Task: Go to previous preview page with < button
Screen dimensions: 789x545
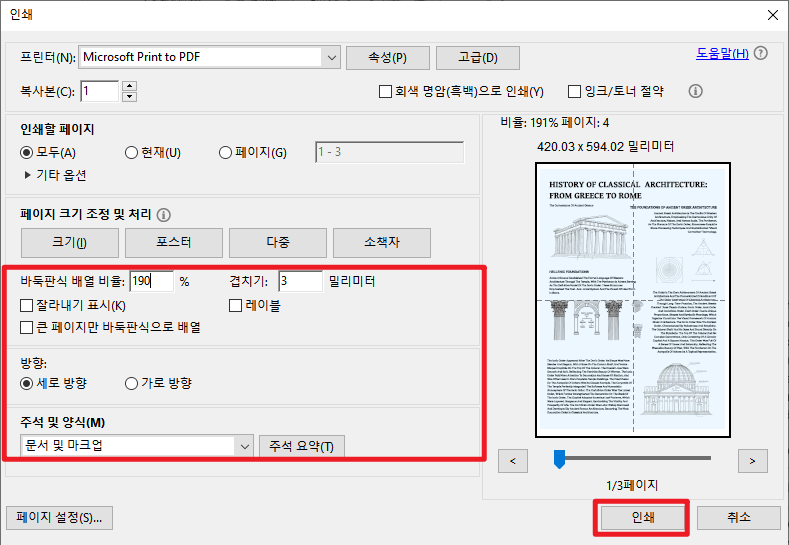Action: [x=513, y=461]
